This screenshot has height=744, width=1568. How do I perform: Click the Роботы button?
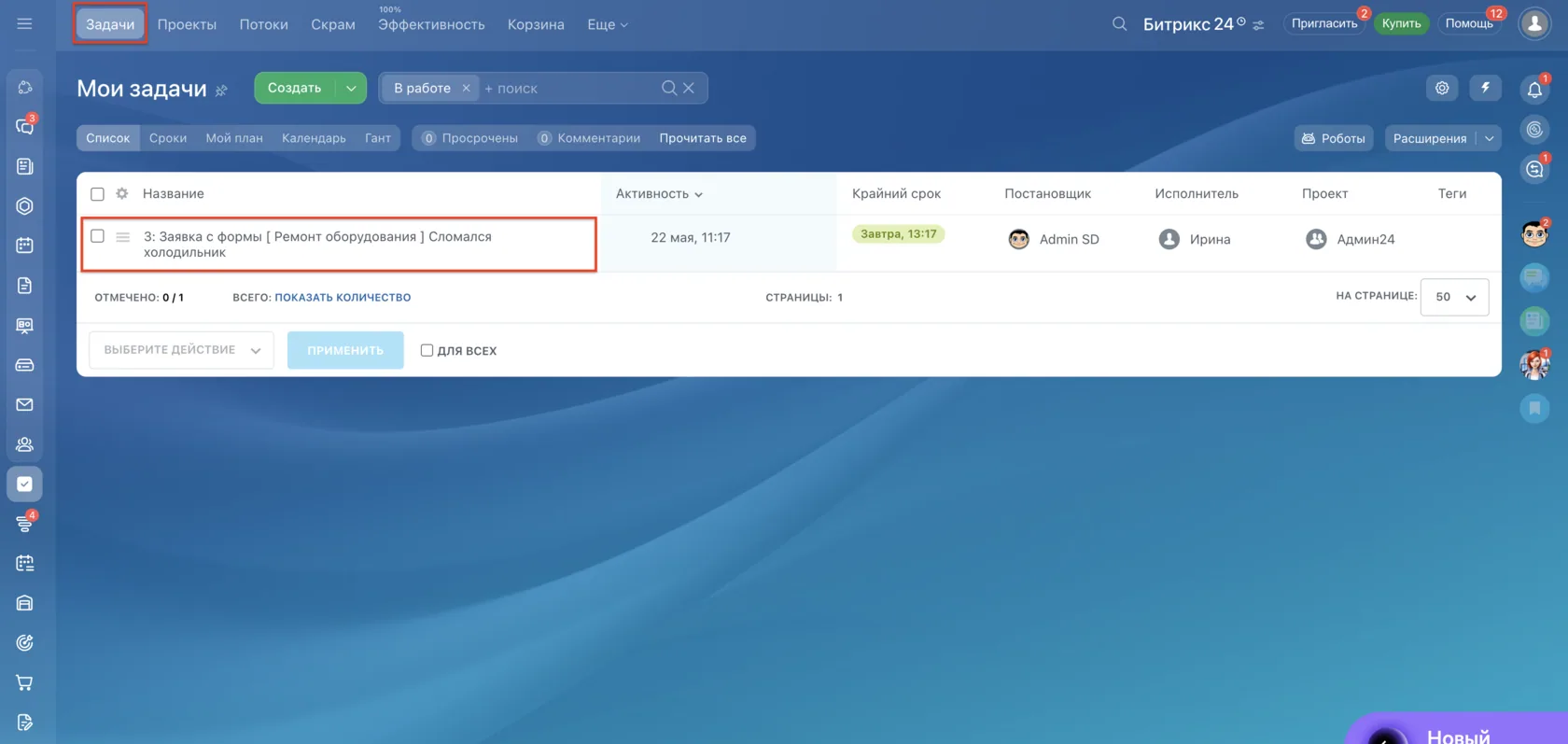[1333, 138]
